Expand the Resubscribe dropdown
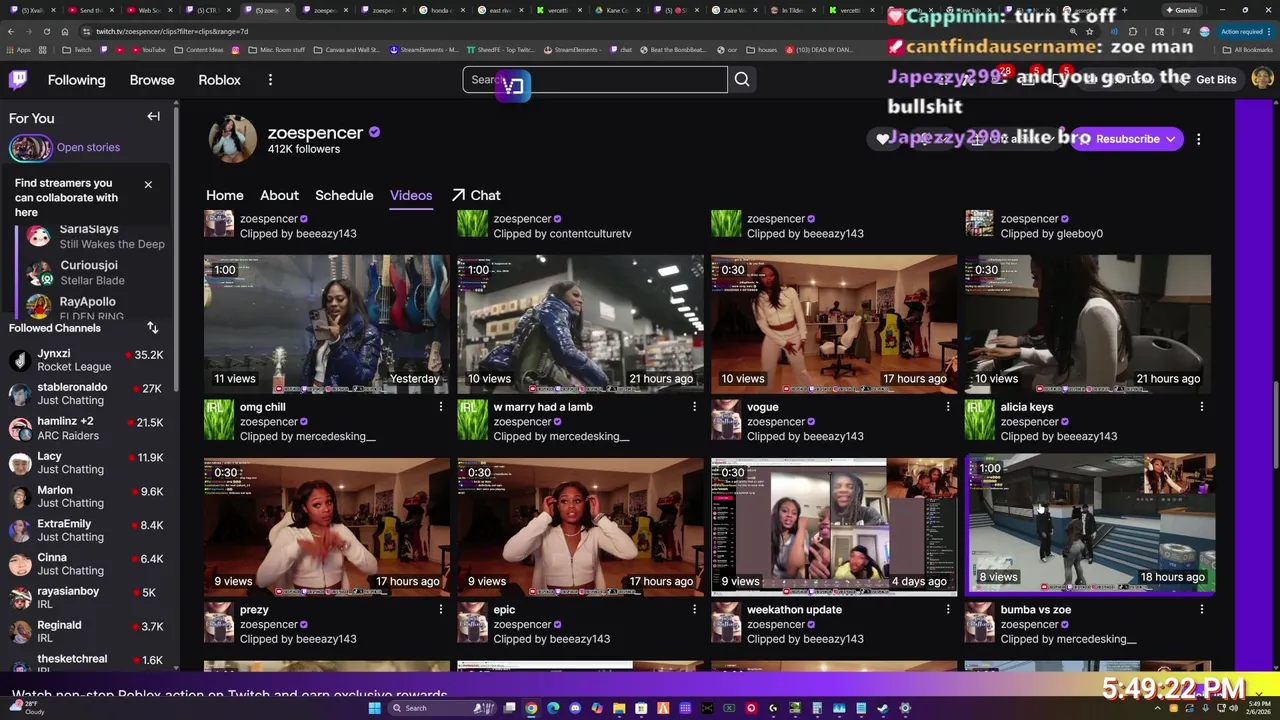Viewport: 1280px width, 720px height. (1170, 139)
